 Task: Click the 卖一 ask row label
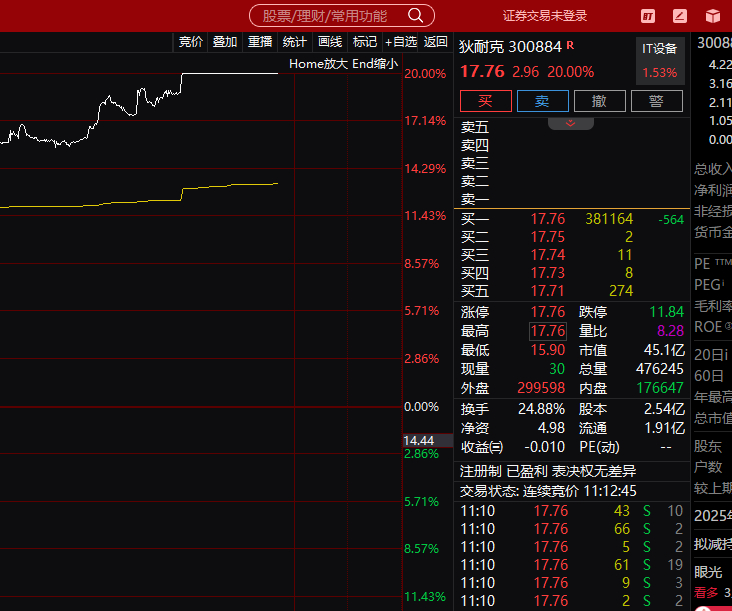tap(475, 200)
